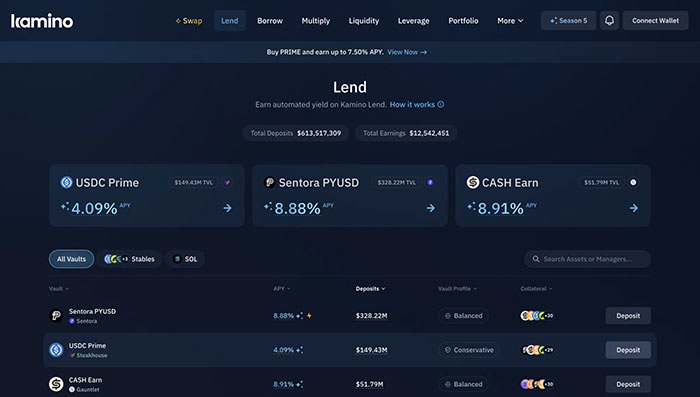Click the Steakhouse manager label in table
The height and width of the screenshot is (397, 700).
click(88, 355)
